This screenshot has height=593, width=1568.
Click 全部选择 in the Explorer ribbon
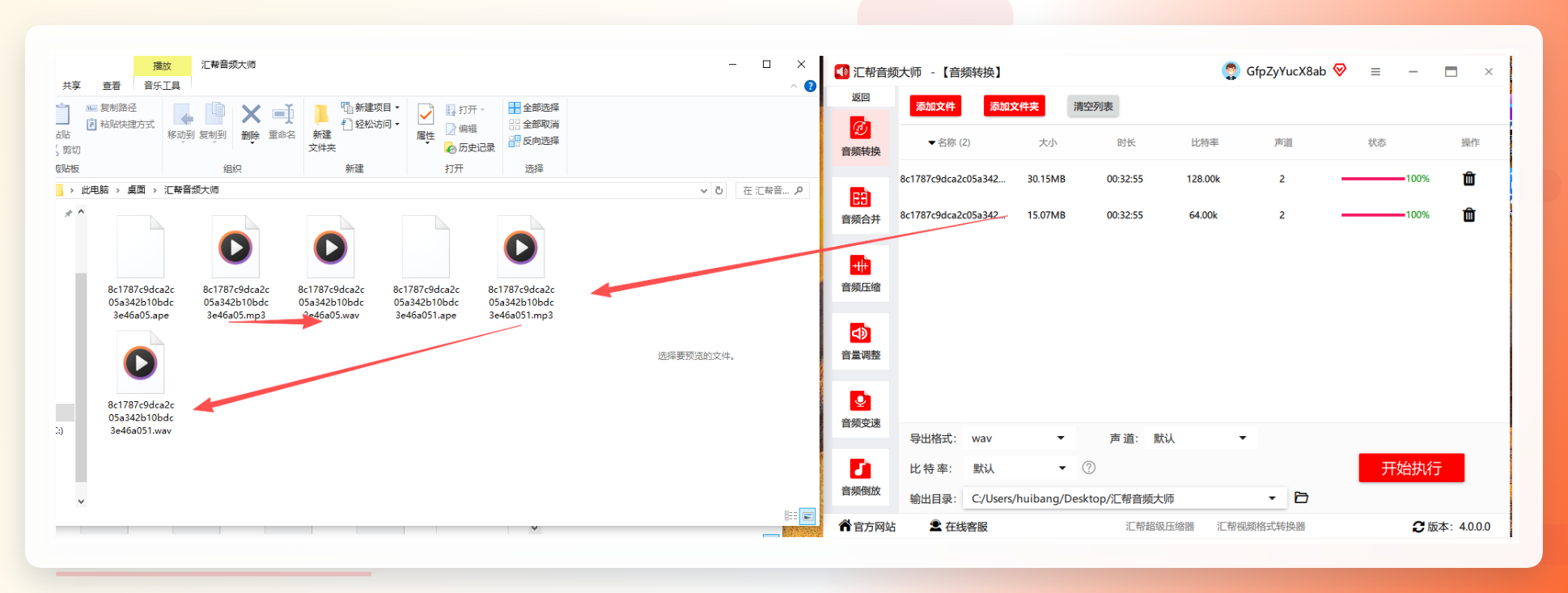click(534, 108)
